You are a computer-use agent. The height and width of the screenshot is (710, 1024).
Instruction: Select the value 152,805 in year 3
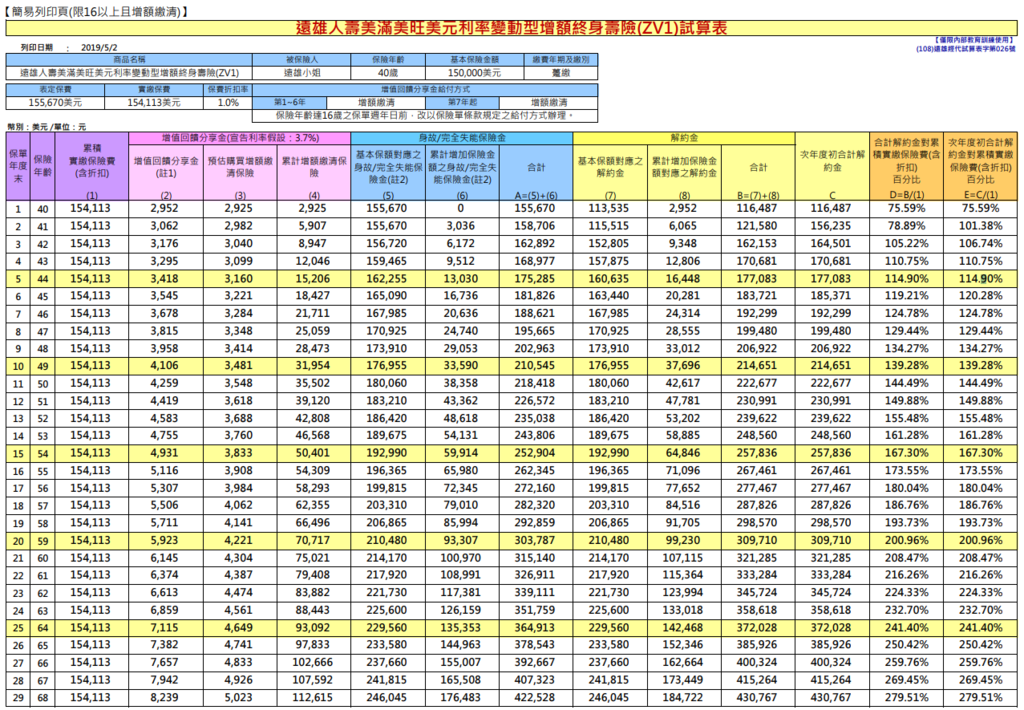[609, 244]
